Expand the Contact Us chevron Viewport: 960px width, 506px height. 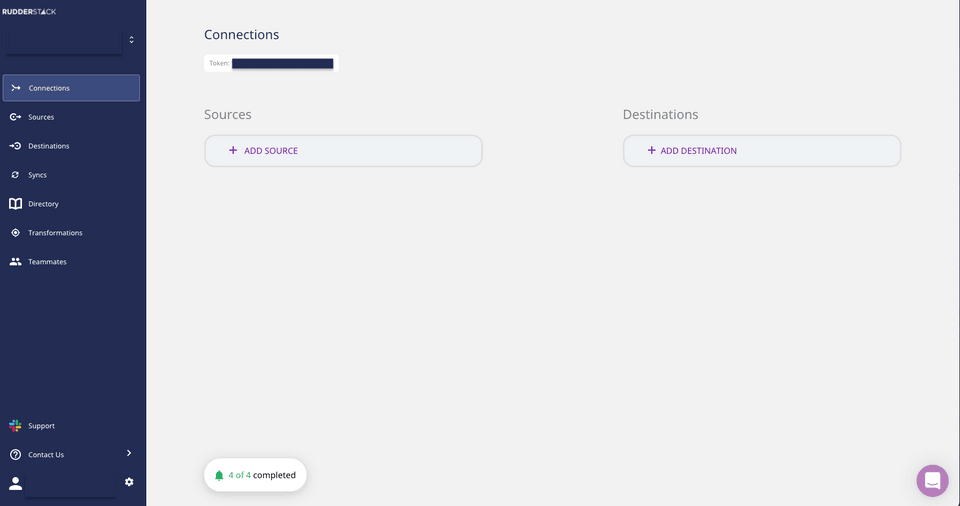[129, 453]
